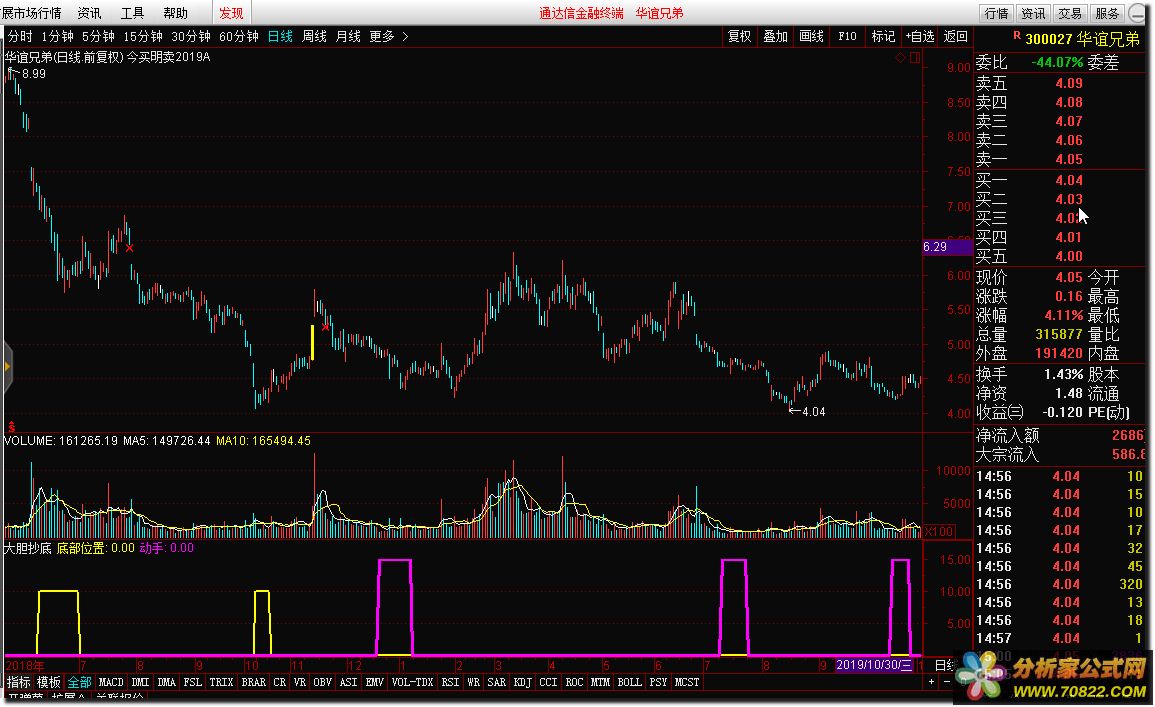
Task: Select the MCST indicator
Action: pyautogui.click(x=687, y=683)
